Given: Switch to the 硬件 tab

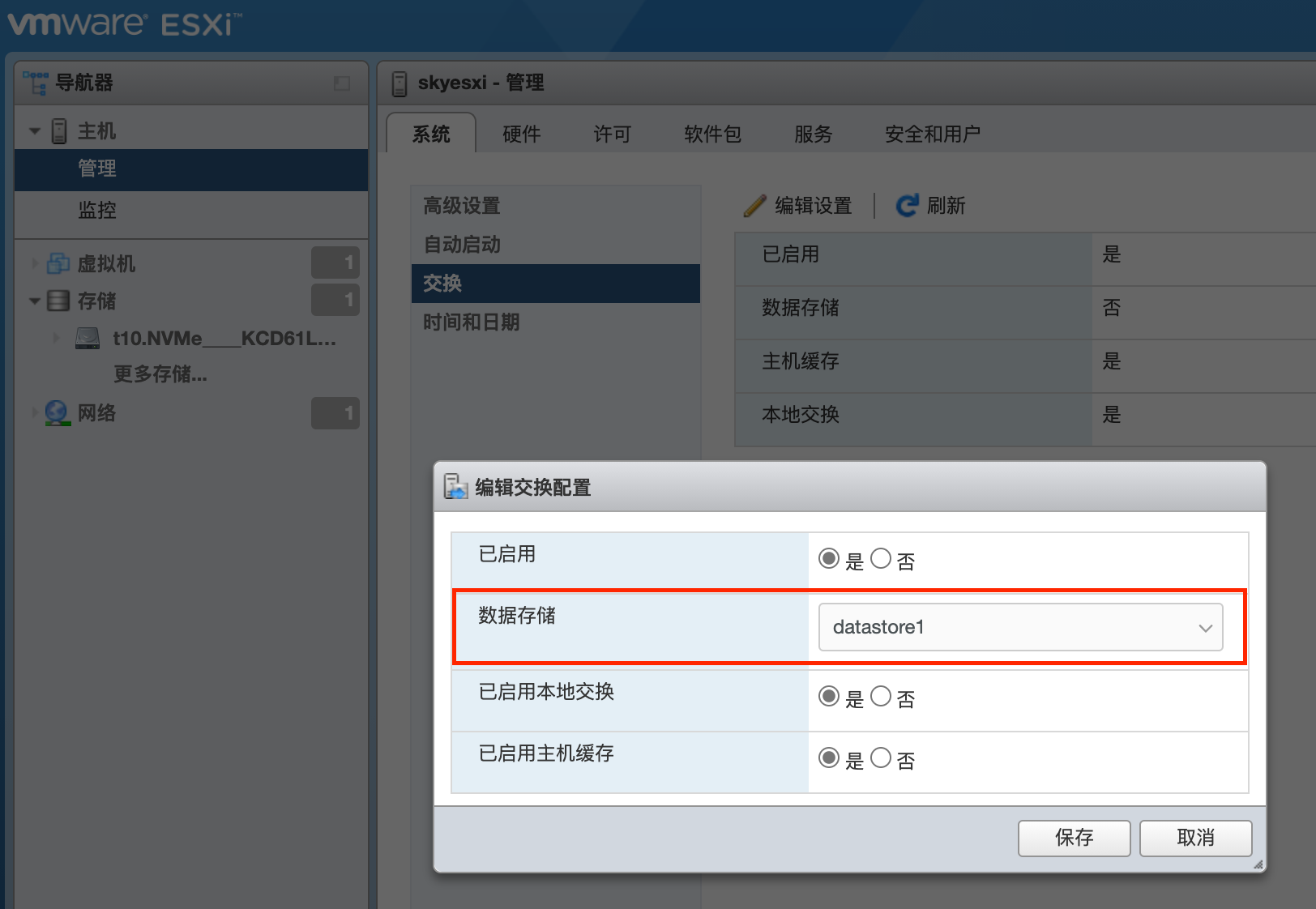Looking at the screenshot, I should 521,134.
